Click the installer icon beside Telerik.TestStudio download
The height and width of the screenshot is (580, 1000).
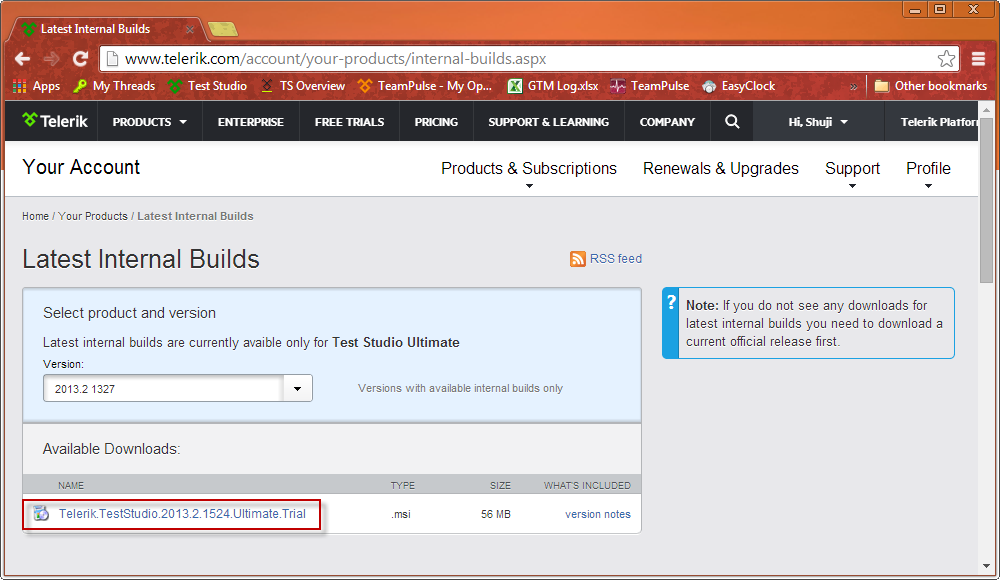click(x=41, y=513)
